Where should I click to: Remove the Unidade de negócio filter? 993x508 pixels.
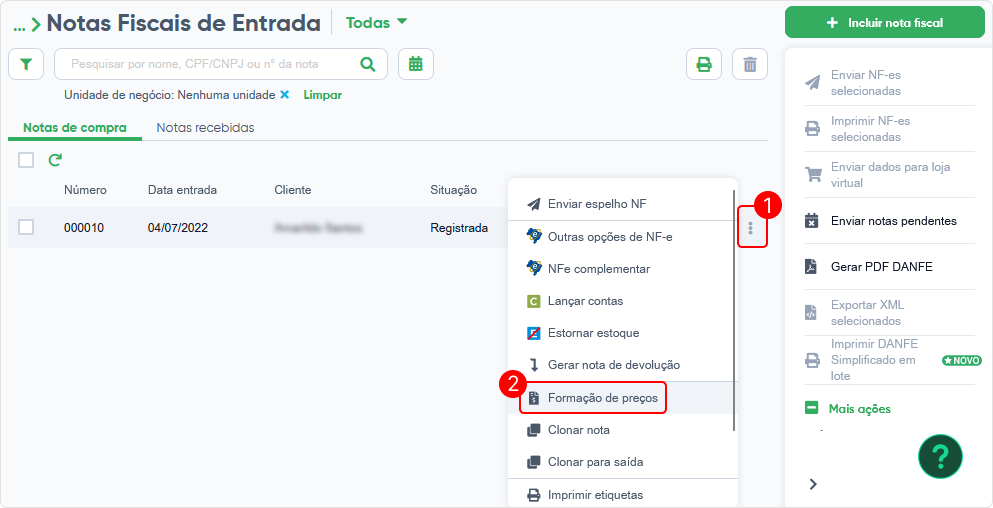tap(285, 95)
